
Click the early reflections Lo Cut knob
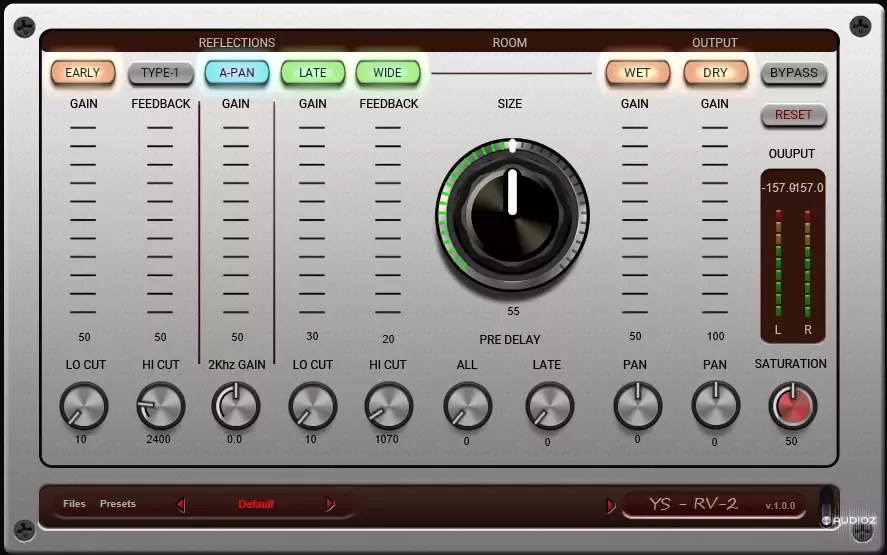[84, 407]
